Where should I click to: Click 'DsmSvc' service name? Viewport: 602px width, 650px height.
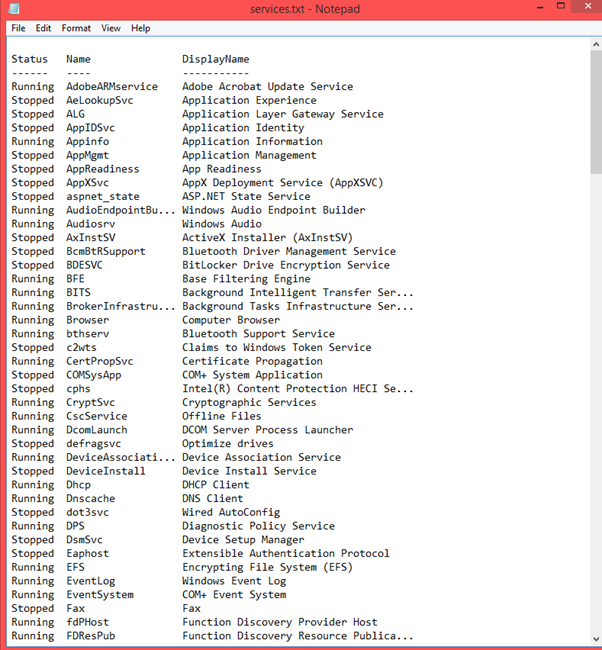[84, 540]
